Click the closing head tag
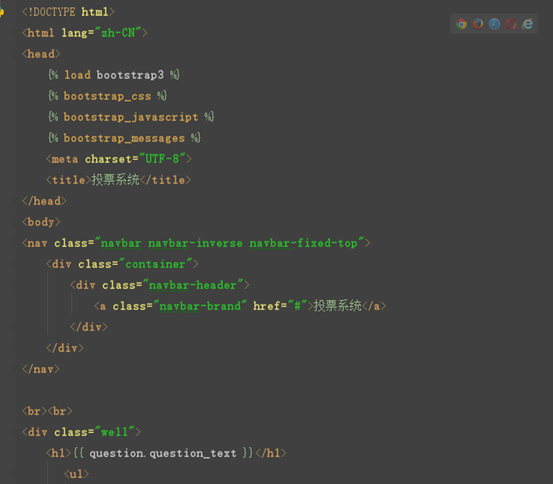Image resolution: width=553 pixels, height=484 pixels. pos(44,201)
